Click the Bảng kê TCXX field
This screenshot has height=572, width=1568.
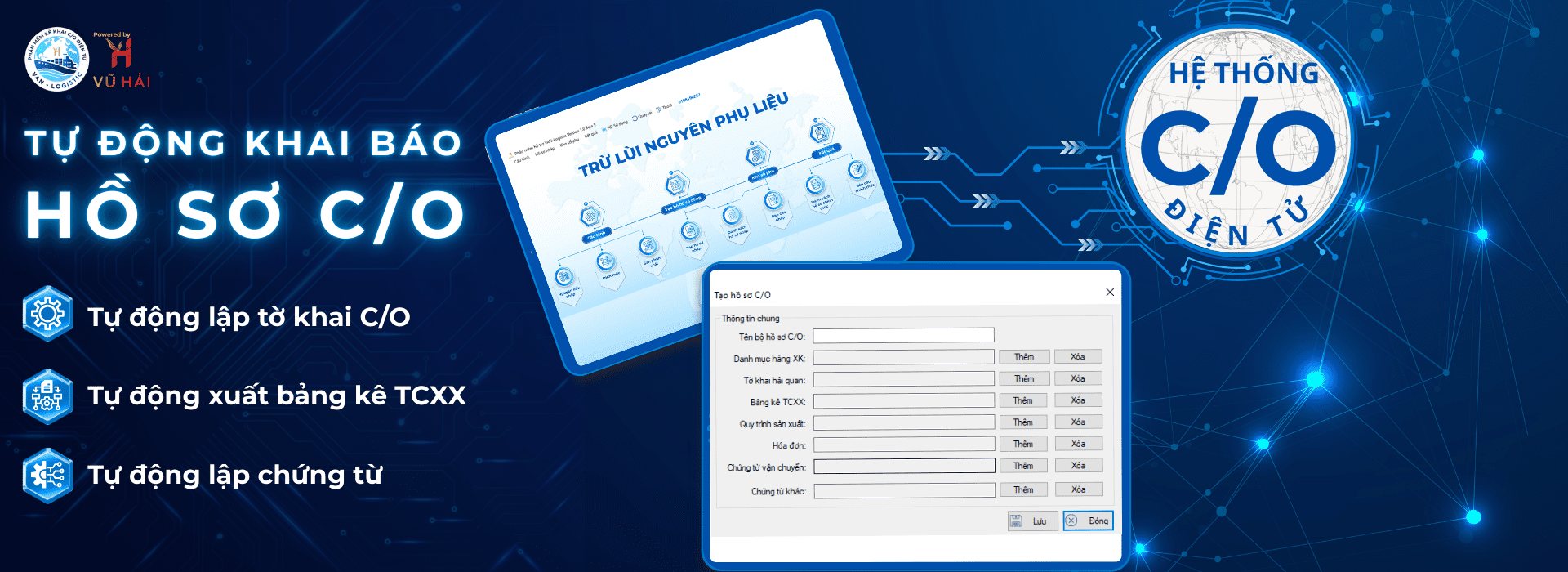pyautogui.click(x=903, y=400)
